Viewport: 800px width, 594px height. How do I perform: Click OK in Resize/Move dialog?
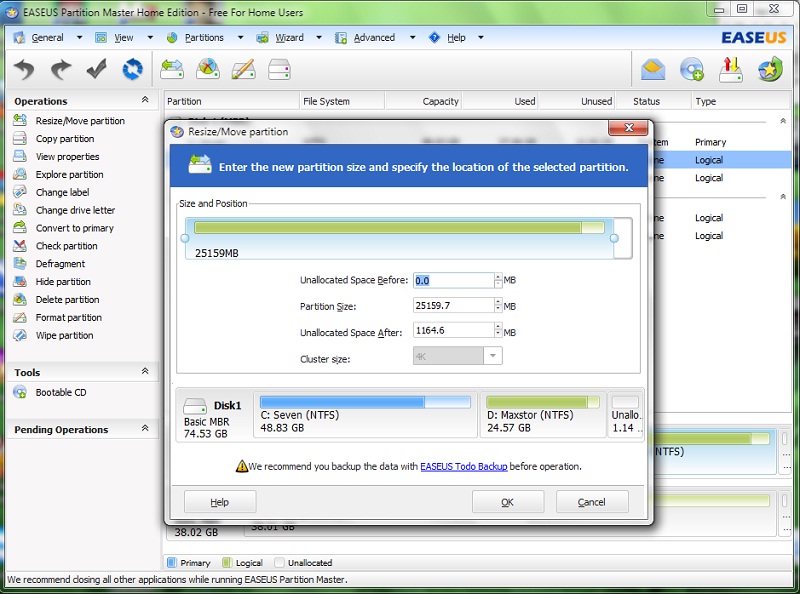pos(508,502)
